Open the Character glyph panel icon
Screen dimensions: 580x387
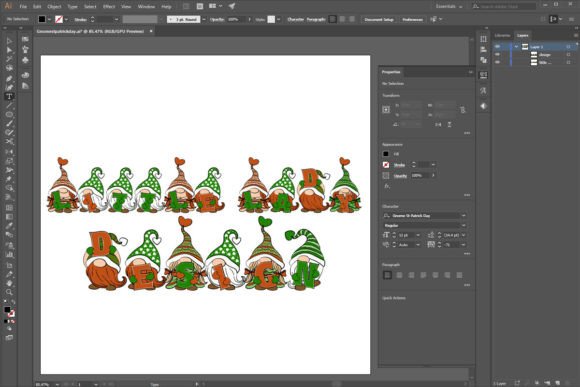click(483, 91)
